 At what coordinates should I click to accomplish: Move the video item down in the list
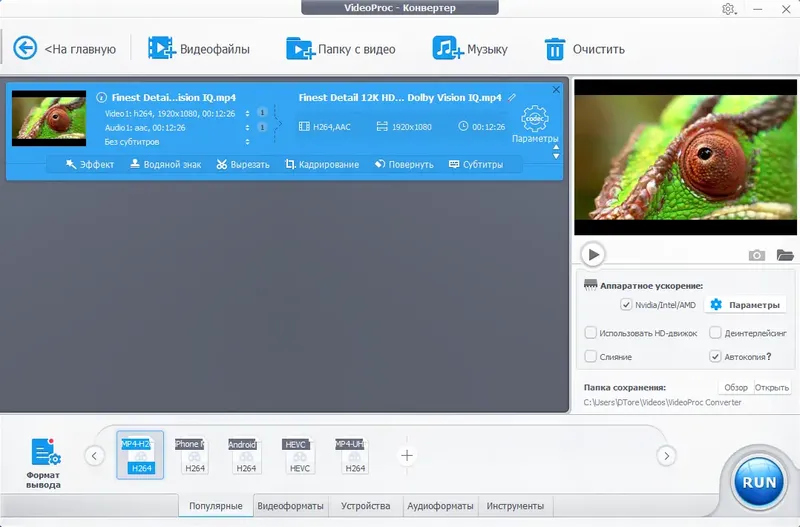click(556, 156)
